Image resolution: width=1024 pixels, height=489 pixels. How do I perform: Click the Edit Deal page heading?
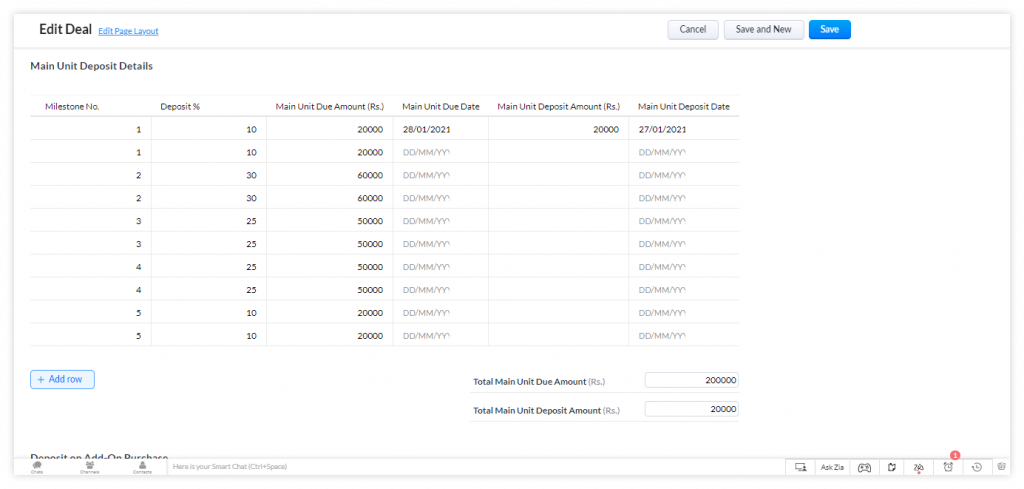point(65,29)
